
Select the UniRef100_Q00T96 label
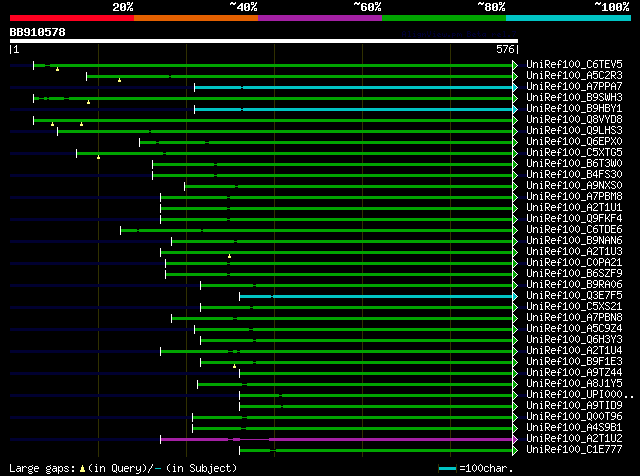pos(574,417)
